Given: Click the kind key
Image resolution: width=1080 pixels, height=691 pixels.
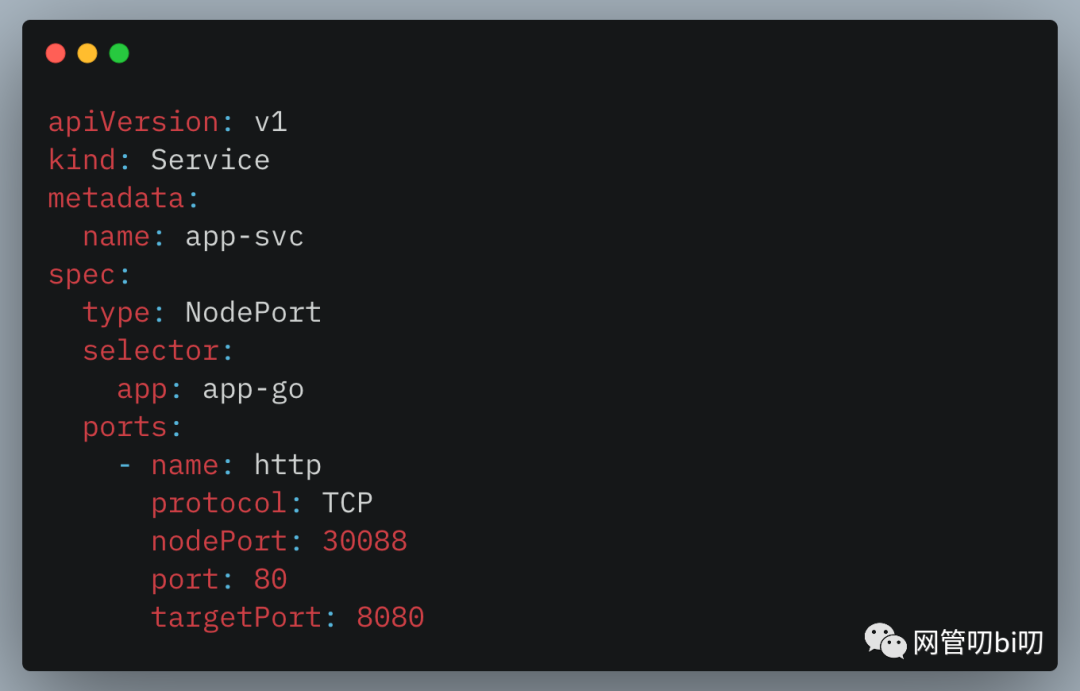Looking at the screenshot, I should [x=82, y=160].
